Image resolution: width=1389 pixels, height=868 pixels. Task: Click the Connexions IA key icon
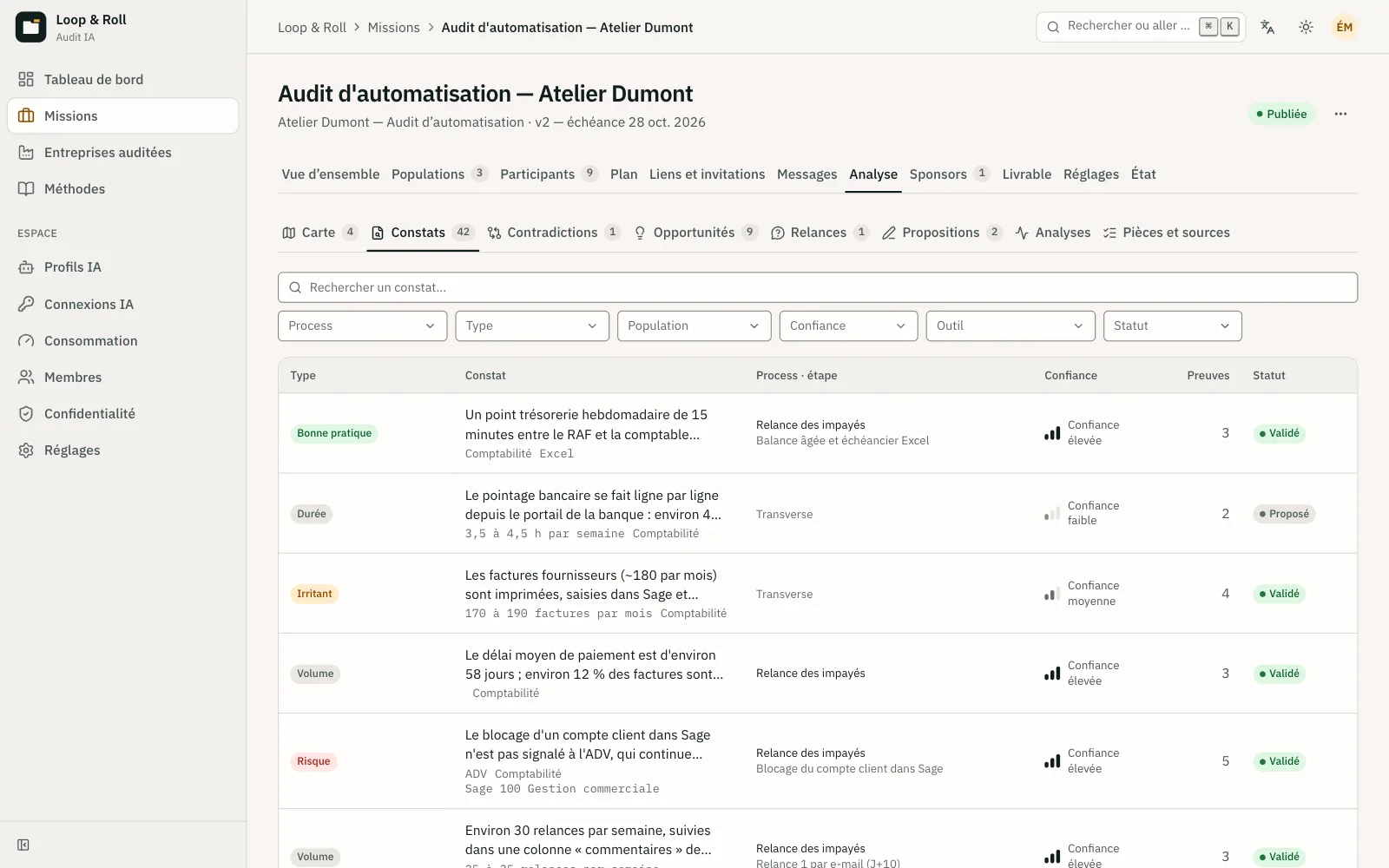tap(26, 304)
